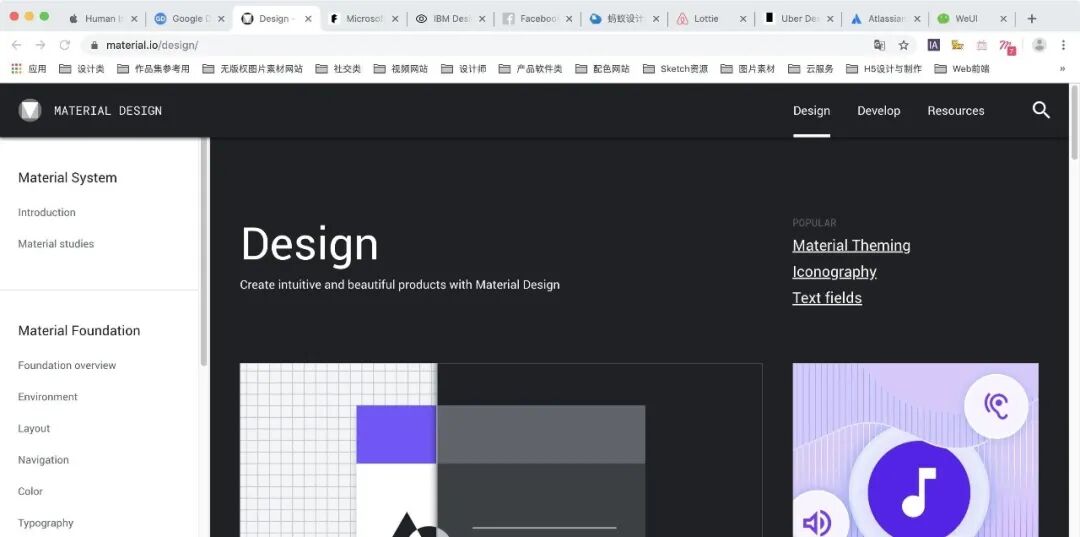
Task: Open the grid layout illustration card
Action: (501, 450)
